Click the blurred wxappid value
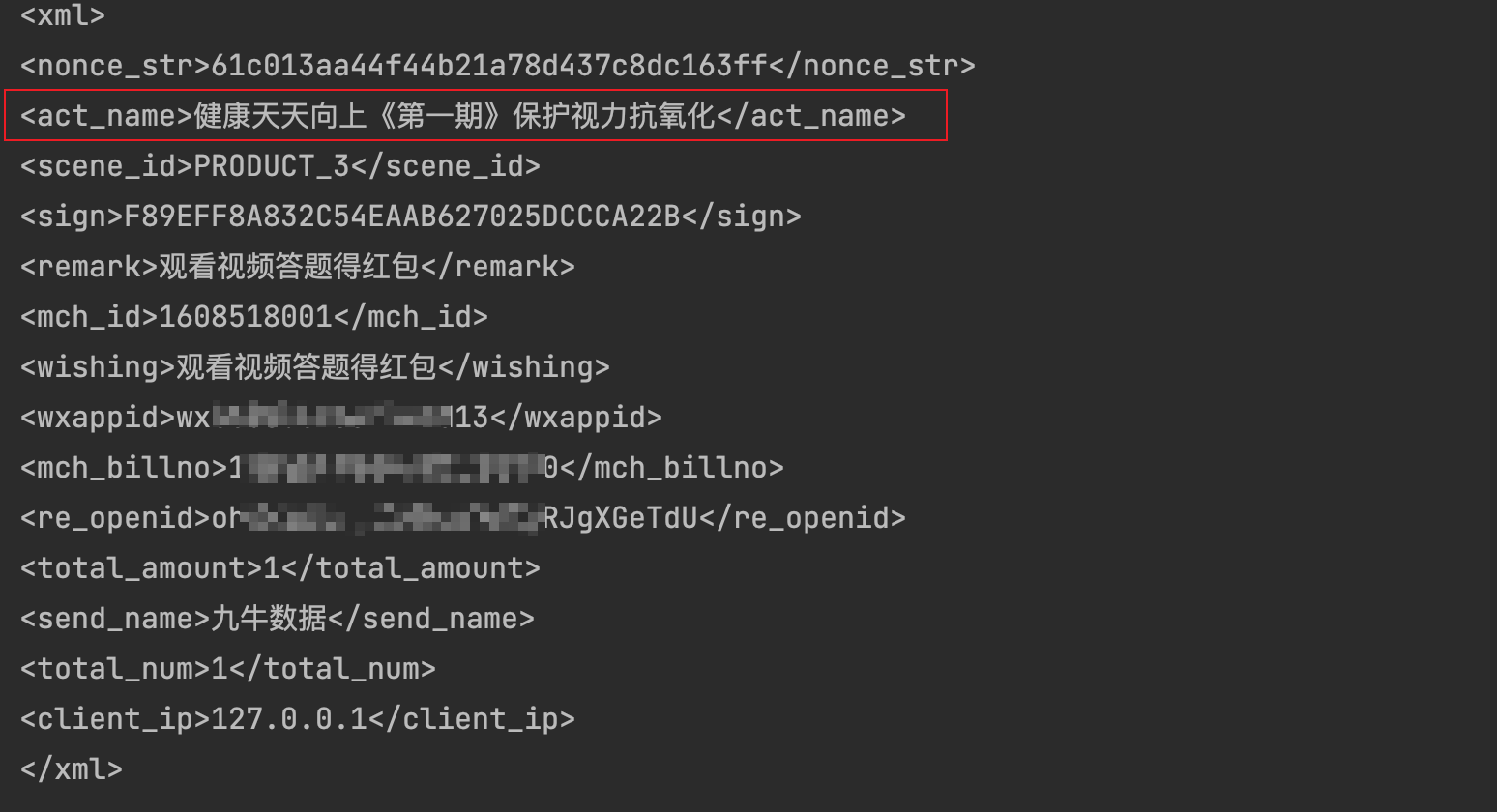 pyautogui.click(x=333, y=417)
